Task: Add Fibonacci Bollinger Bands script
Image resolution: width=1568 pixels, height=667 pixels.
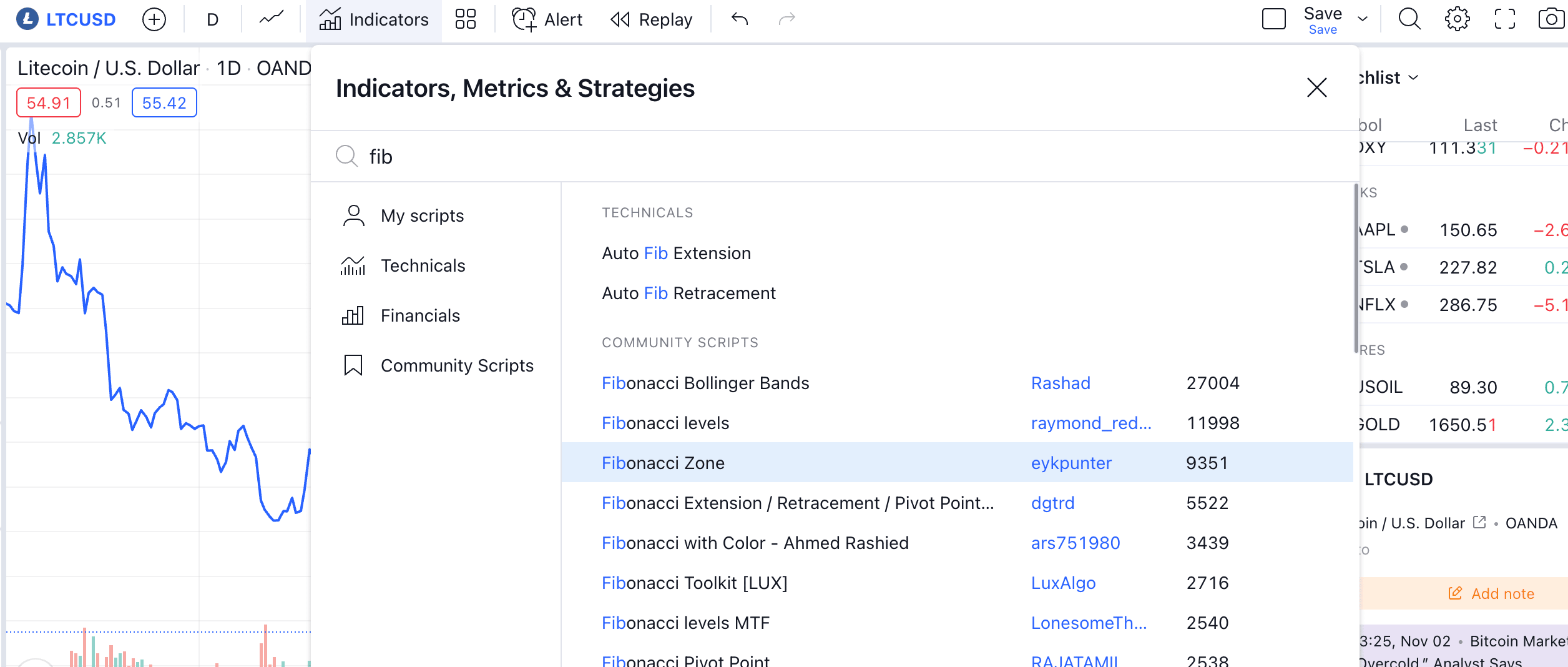Action: coord(957,383)
